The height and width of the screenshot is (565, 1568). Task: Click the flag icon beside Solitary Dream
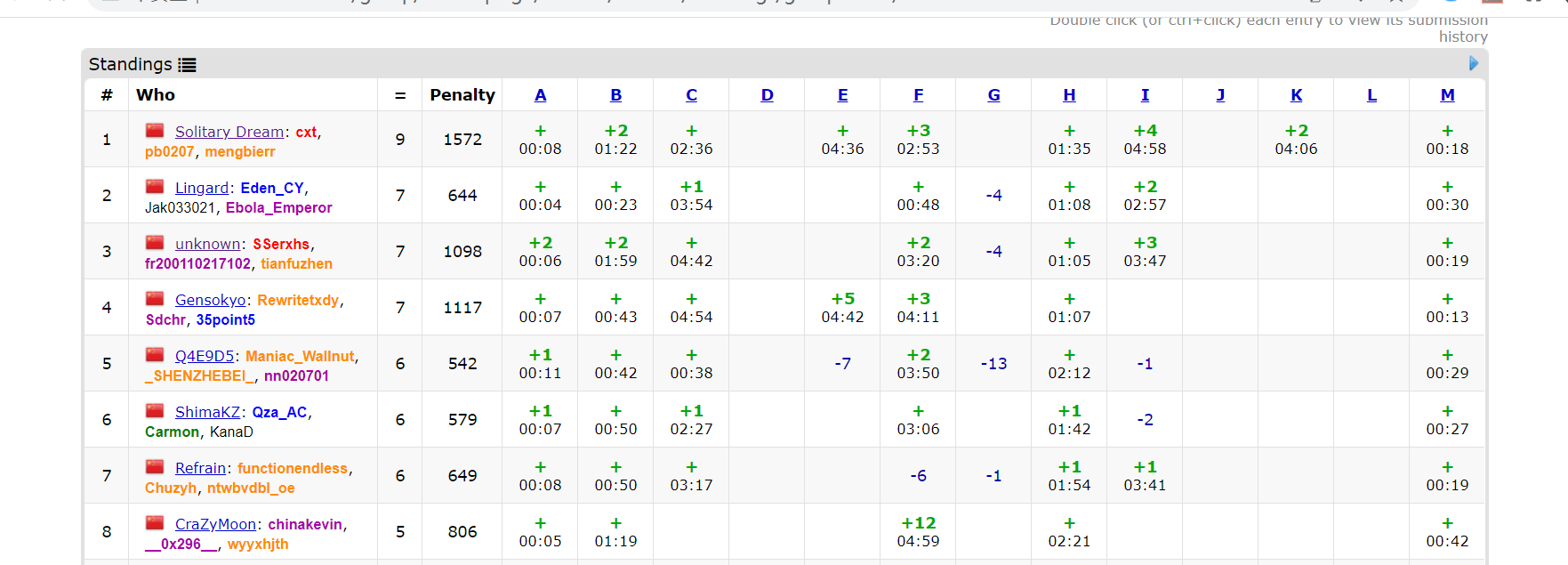pos(155,131)
